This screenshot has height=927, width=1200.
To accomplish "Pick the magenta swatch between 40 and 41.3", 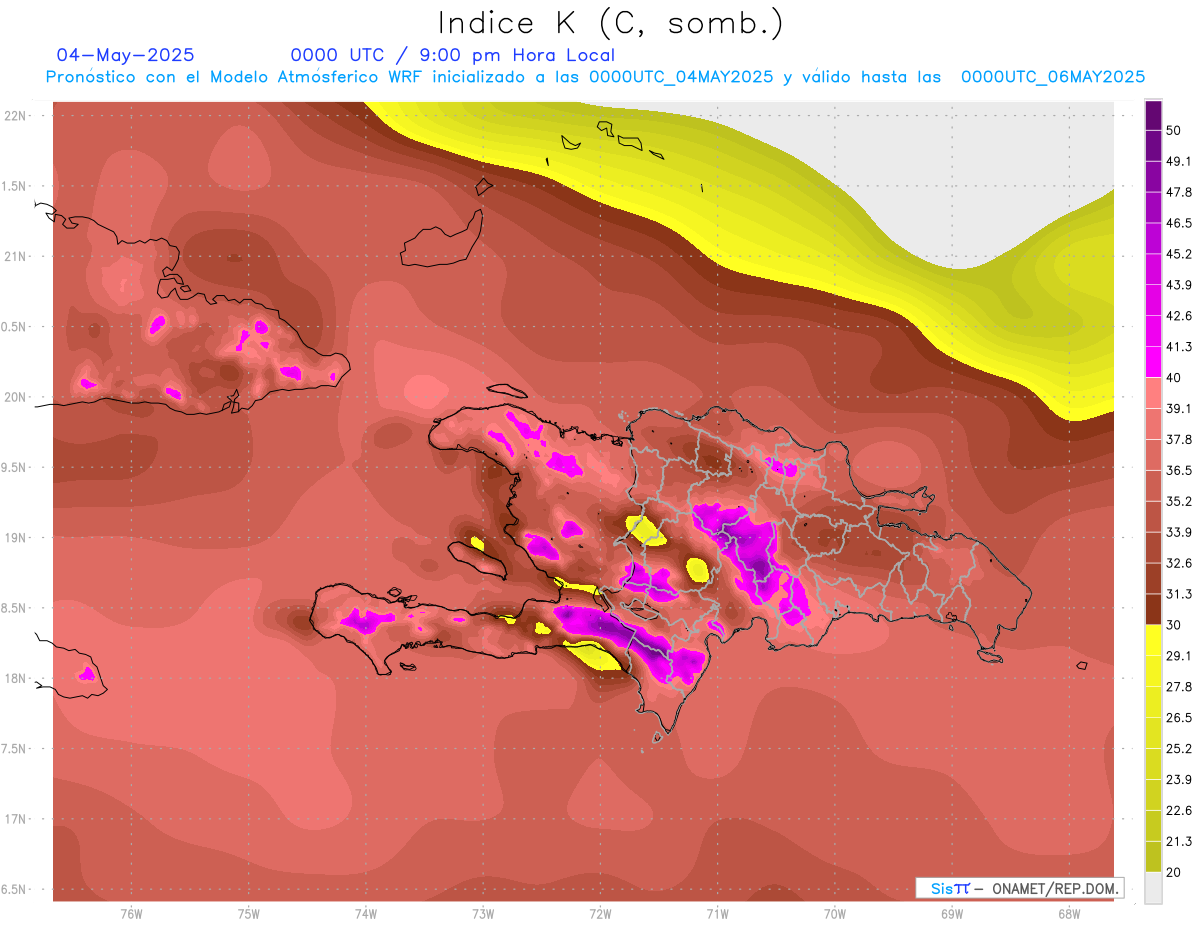I will (x=1154, y=362).
